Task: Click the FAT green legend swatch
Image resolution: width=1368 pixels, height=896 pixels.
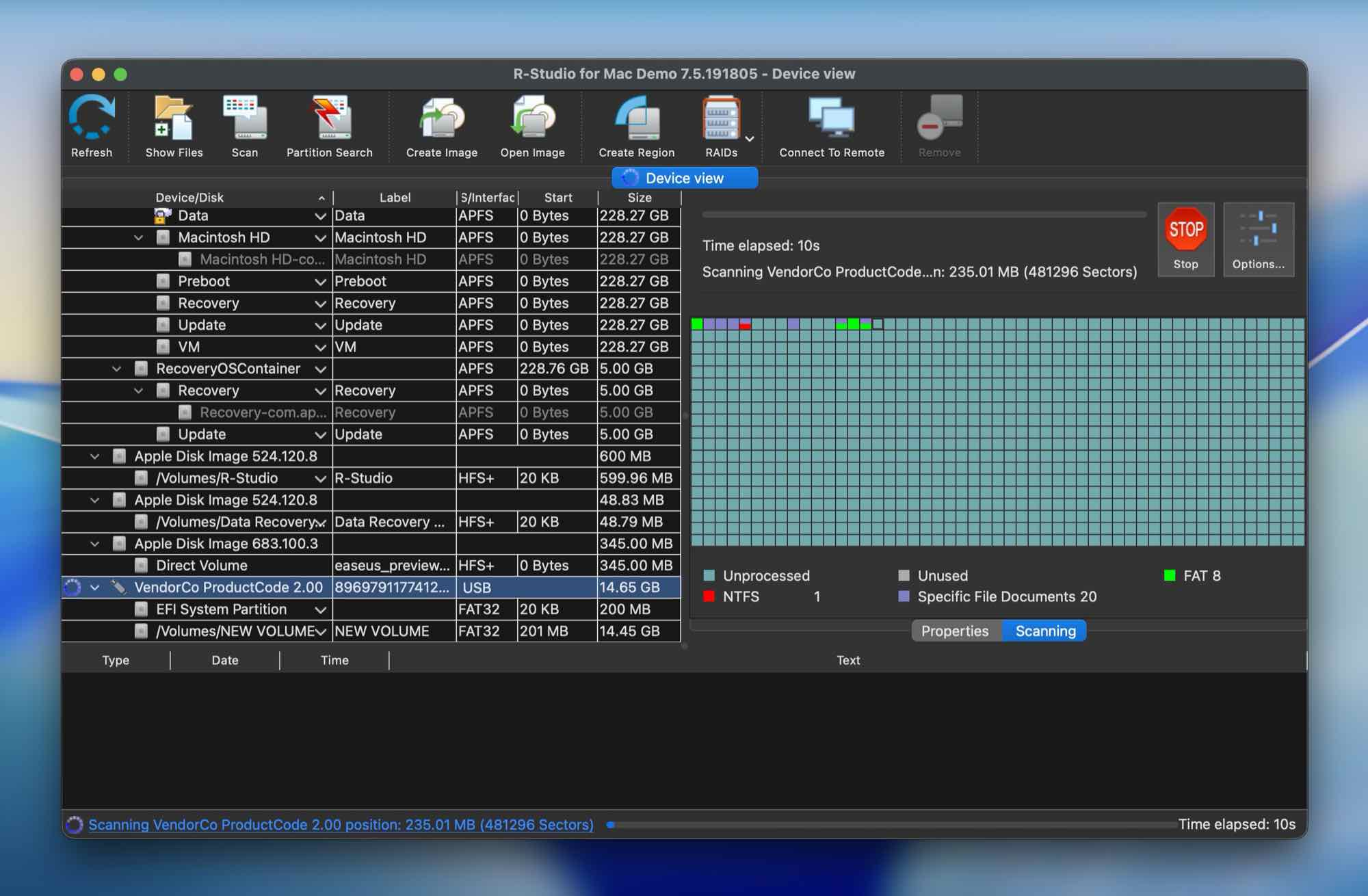Action: click(x=1170, y=576)
